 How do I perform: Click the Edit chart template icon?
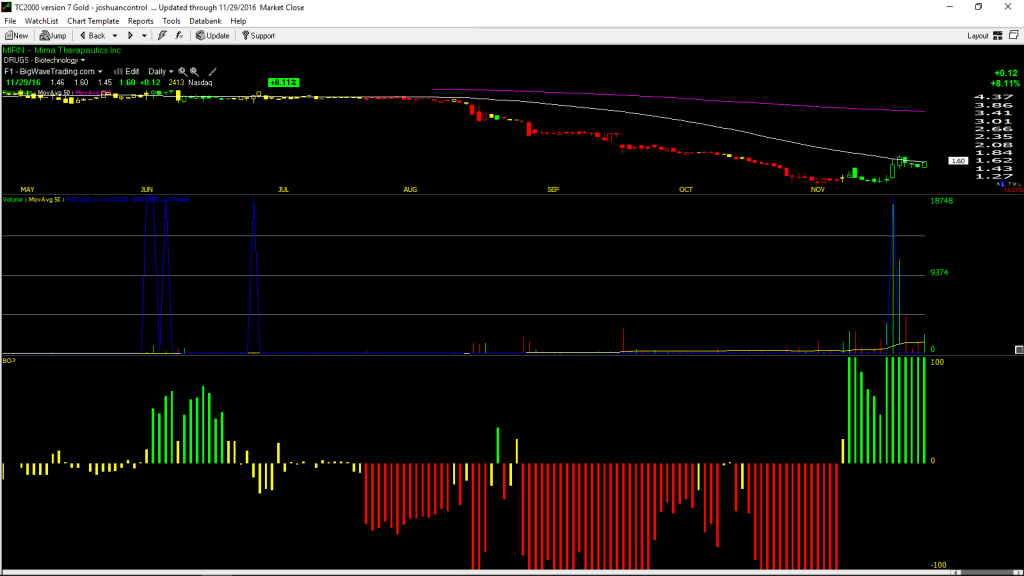click(x=127, y=72)
